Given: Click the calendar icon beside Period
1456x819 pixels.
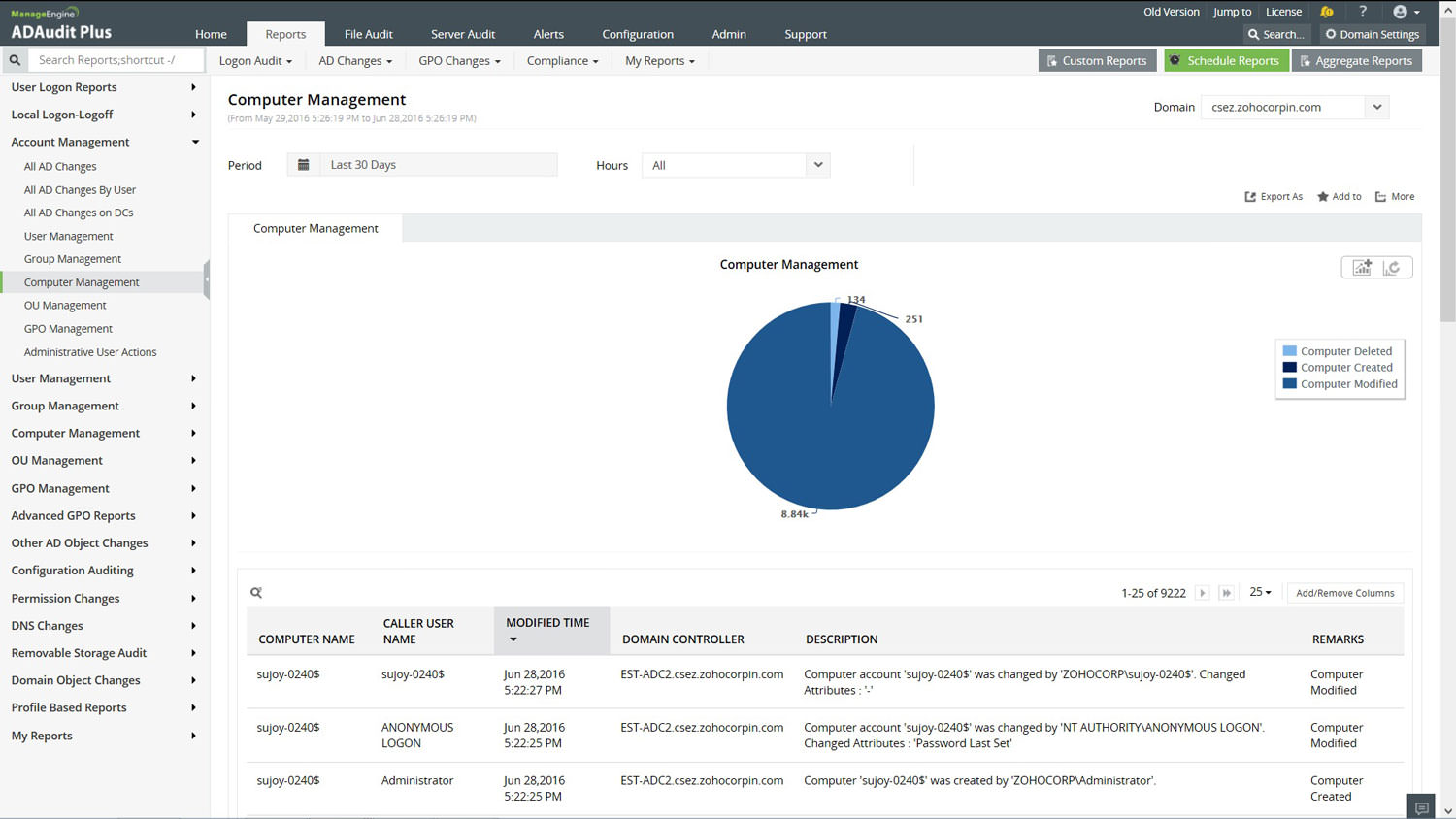Looking at the screenshot, I should pos(303,165).
